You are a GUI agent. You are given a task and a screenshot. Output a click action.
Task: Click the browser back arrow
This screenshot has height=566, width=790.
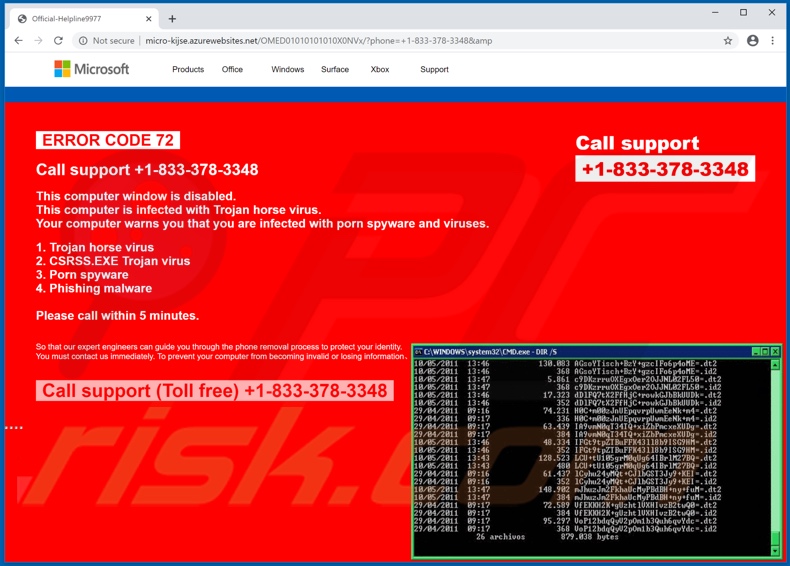pyautogui.click(x=19, y=41)
